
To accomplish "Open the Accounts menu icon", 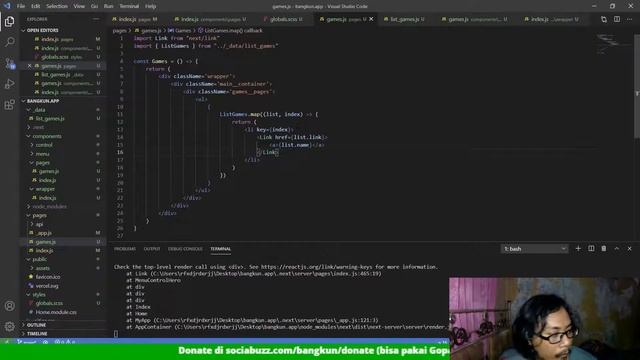I will 9,306.
